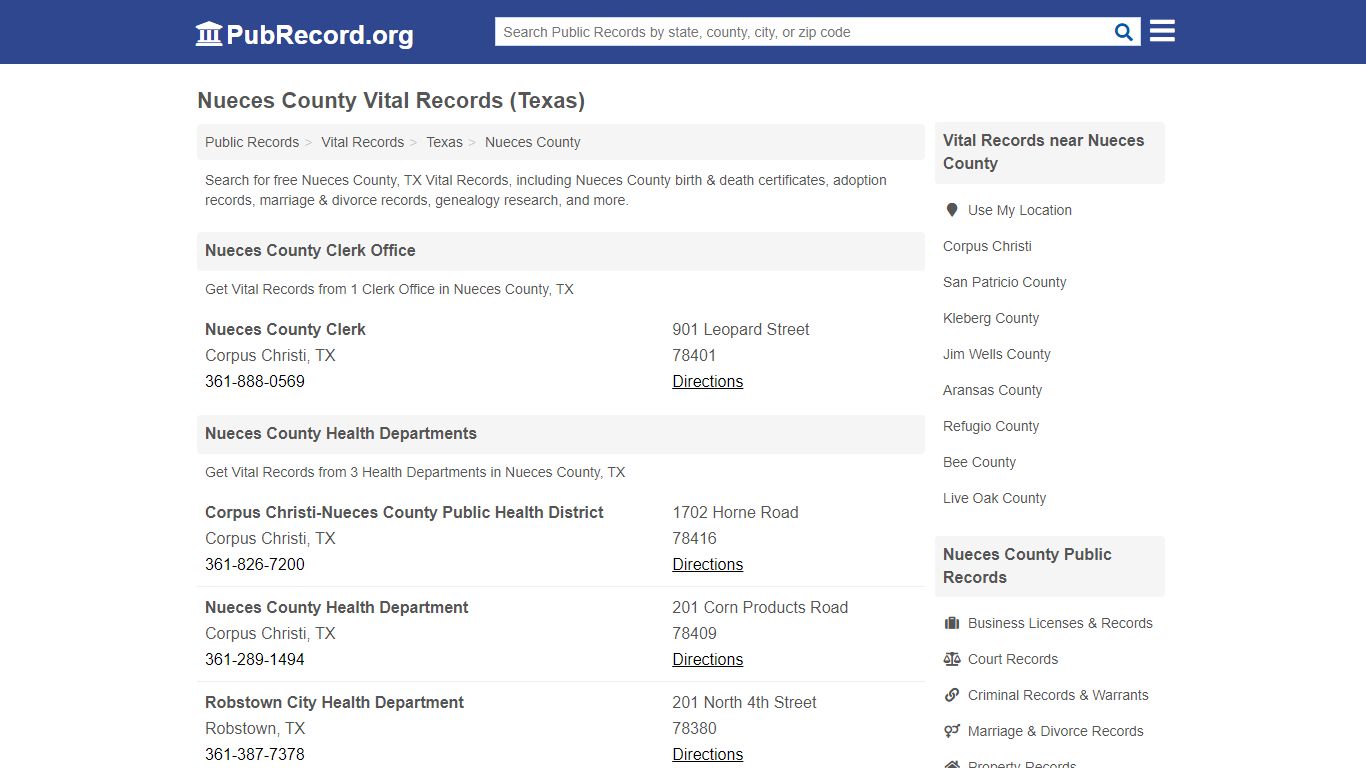Click the 78401 zip code text

(694, 355)
